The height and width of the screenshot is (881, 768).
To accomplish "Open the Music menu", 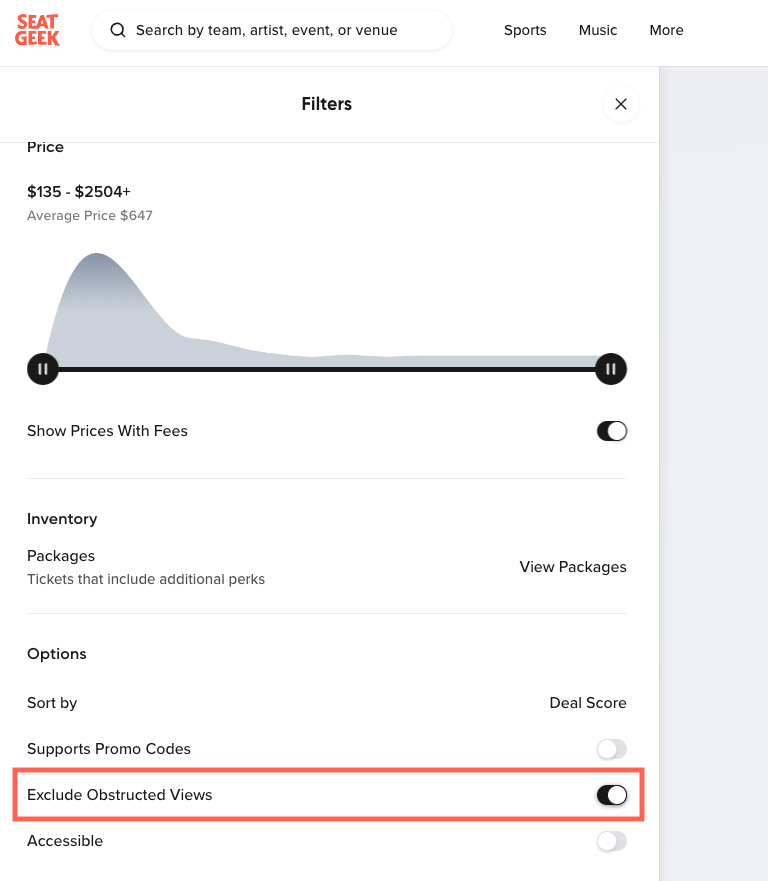I will pyautogui.click(x=598, y=30).
